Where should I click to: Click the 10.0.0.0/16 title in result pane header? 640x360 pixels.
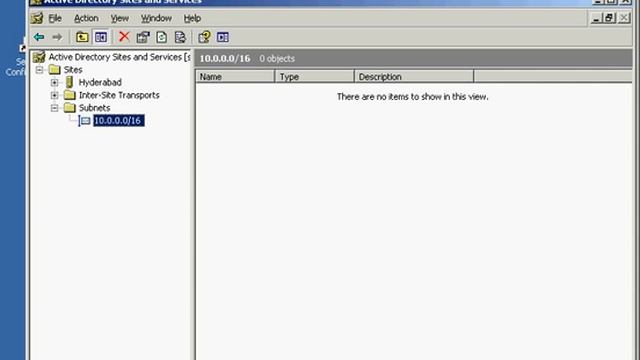point(225,59)
